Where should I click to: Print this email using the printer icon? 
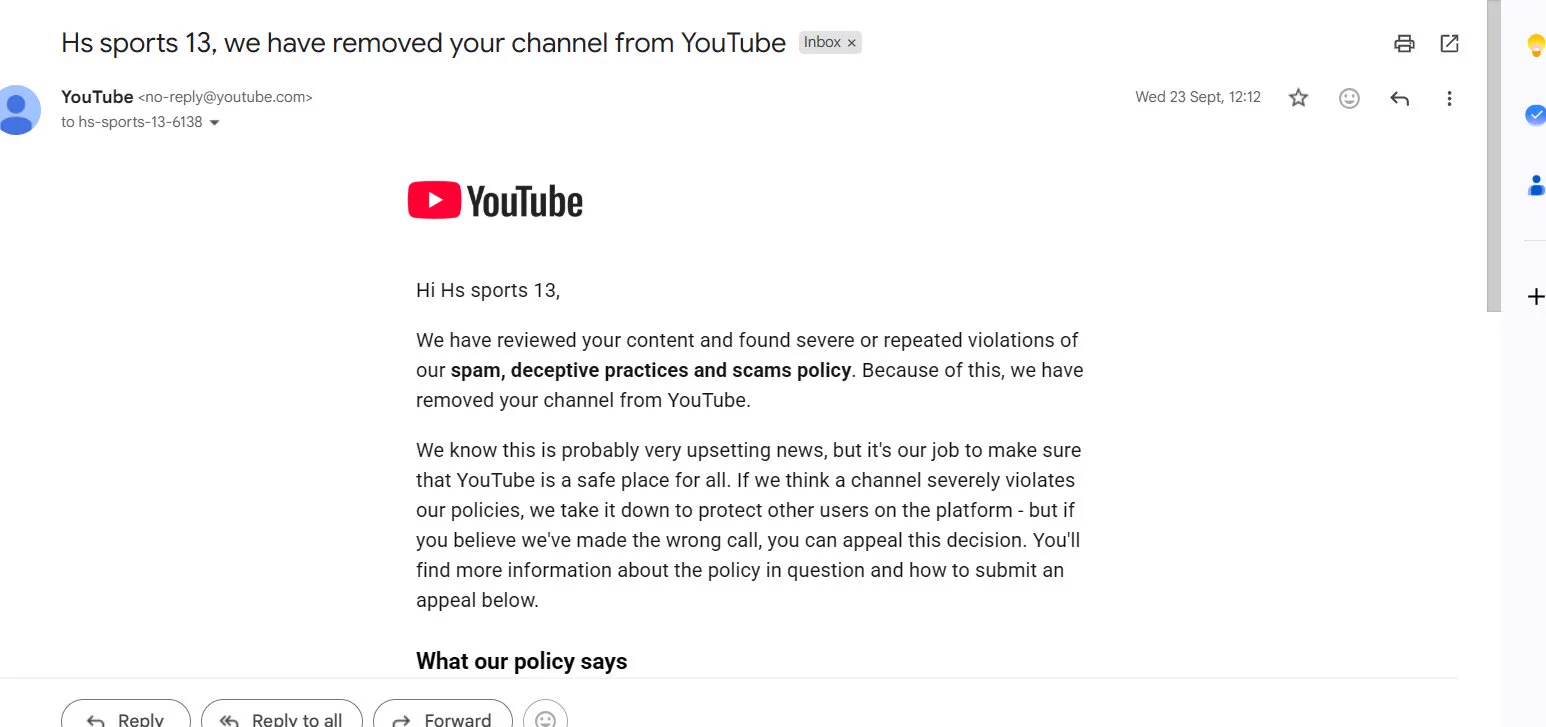[x=1405, y=43]
